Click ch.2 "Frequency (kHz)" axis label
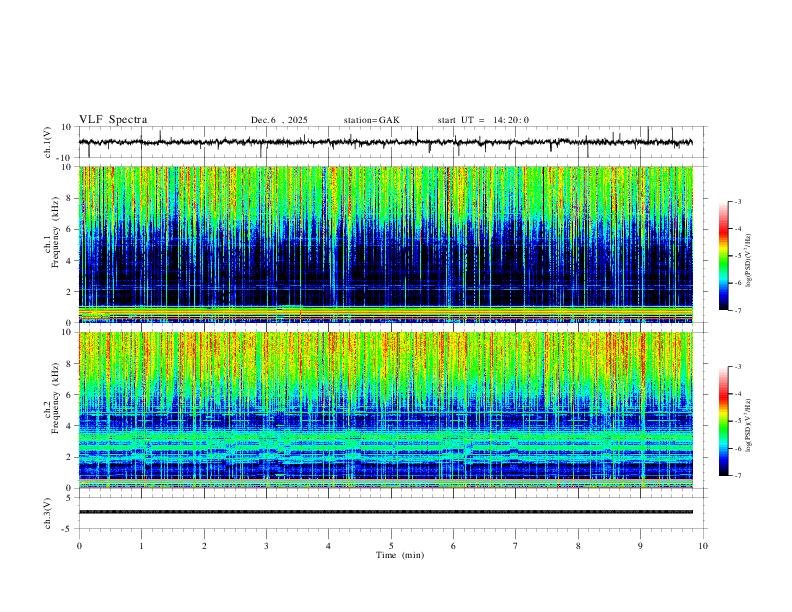This screenshot has width=792, height=612. [x=53, y=398]
